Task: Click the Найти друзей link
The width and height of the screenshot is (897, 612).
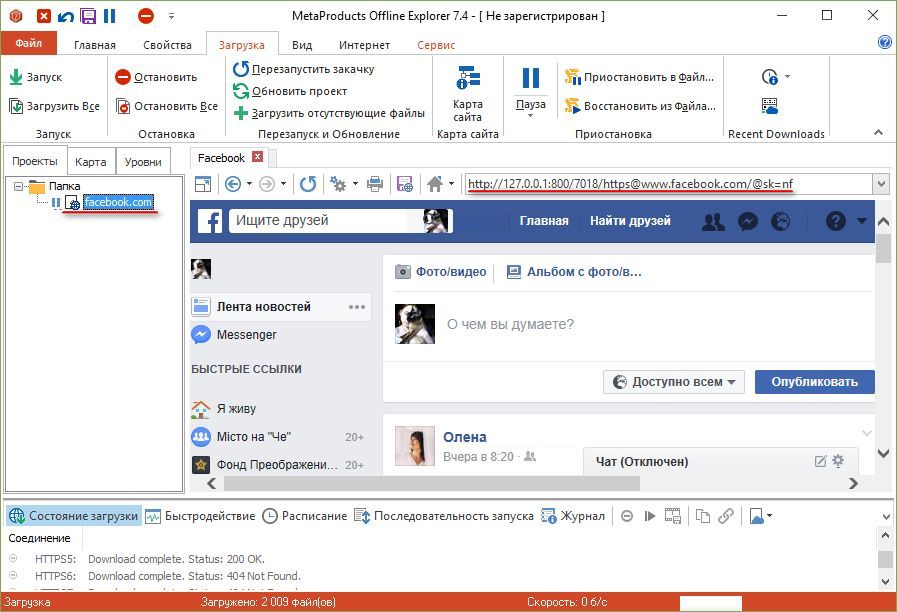Action: [630, 221]
